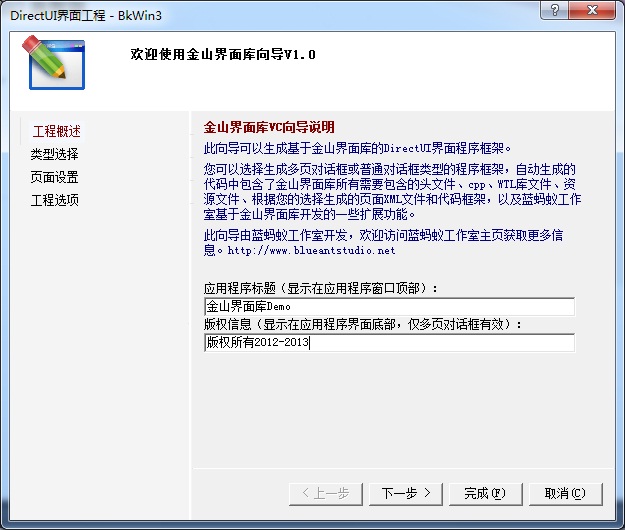This screenshot has height=530, width=625.
Task: Focus the copyright field 版权所有2012-2013
Action: tap(389, 342)
